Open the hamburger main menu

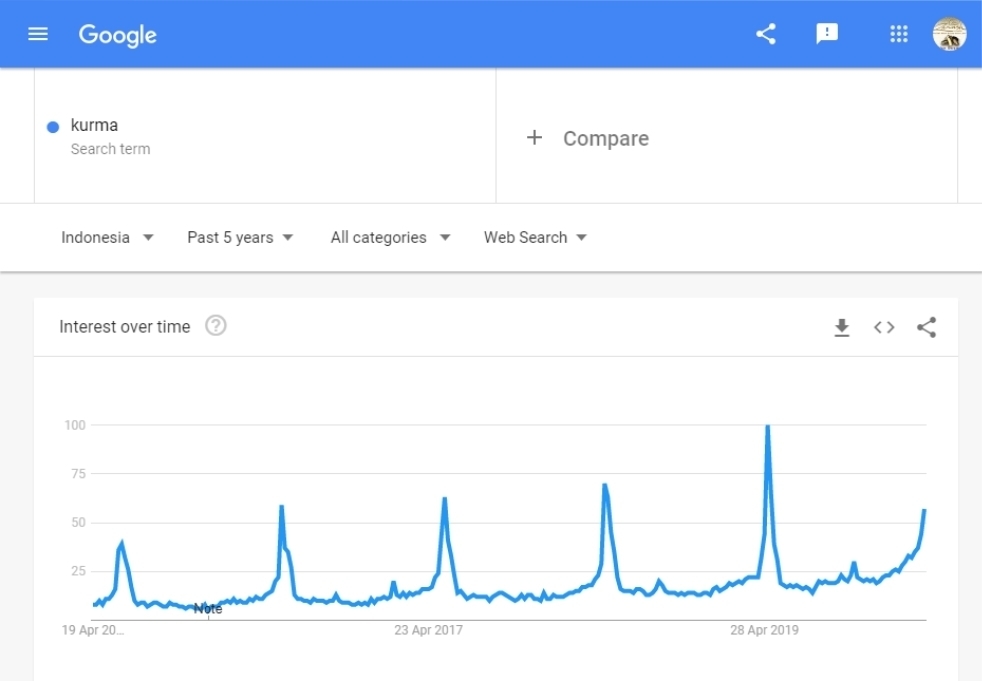point(38,34)
